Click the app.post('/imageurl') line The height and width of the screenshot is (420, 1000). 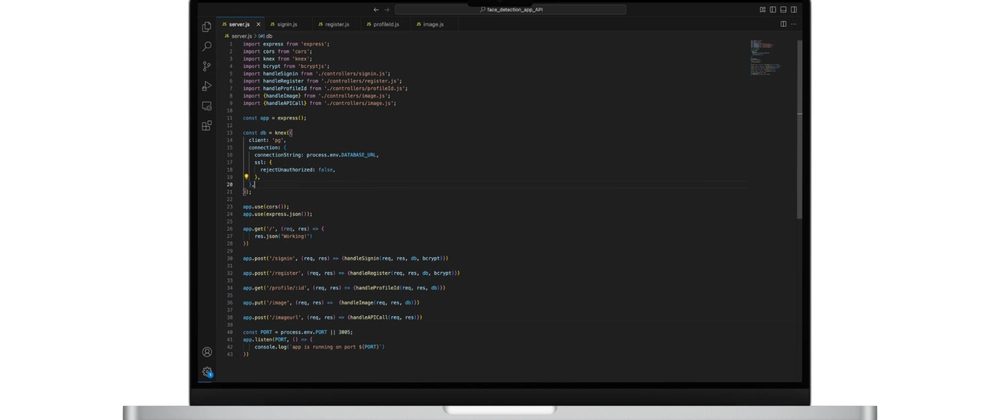point(333,317)
